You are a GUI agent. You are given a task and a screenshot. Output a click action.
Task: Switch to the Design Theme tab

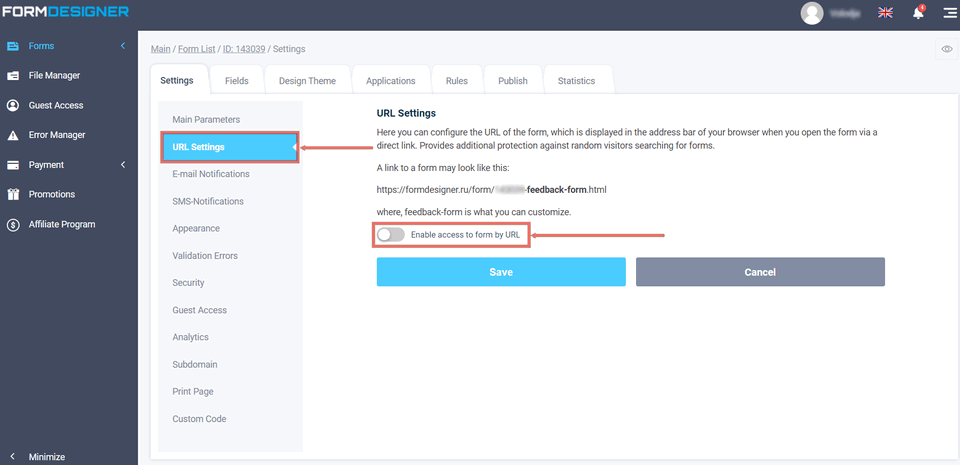pos(307,81)
